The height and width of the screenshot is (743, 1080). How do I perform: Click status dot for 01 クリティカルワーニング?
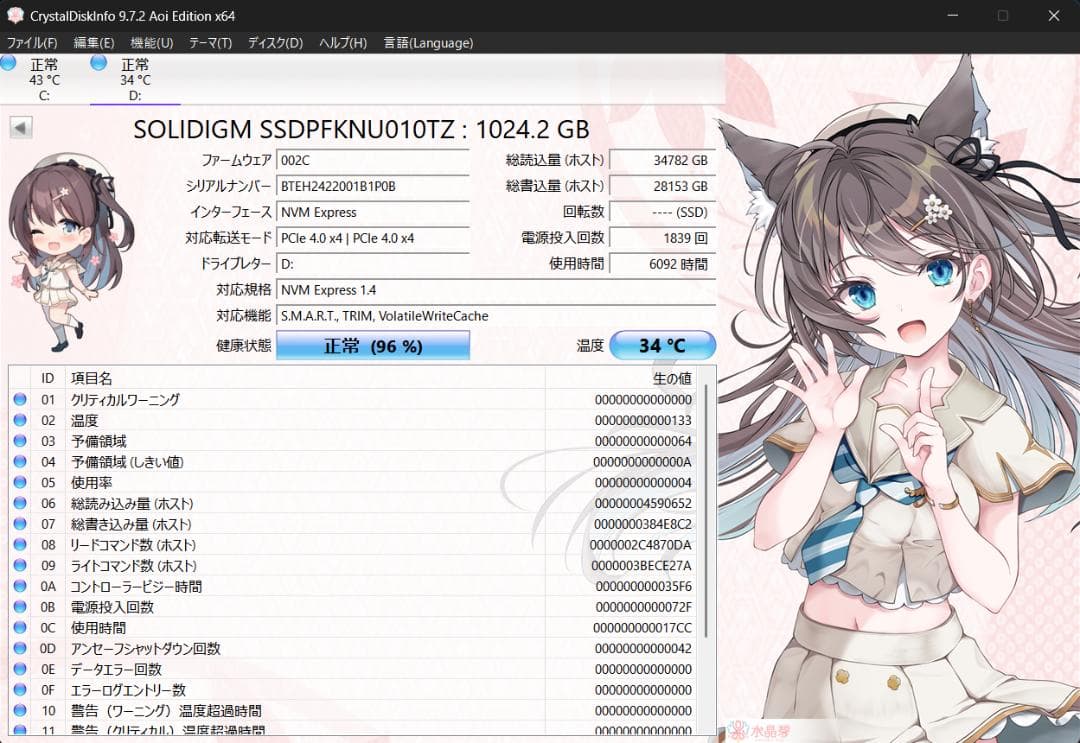pyautogui.click(x=20, y=399)
